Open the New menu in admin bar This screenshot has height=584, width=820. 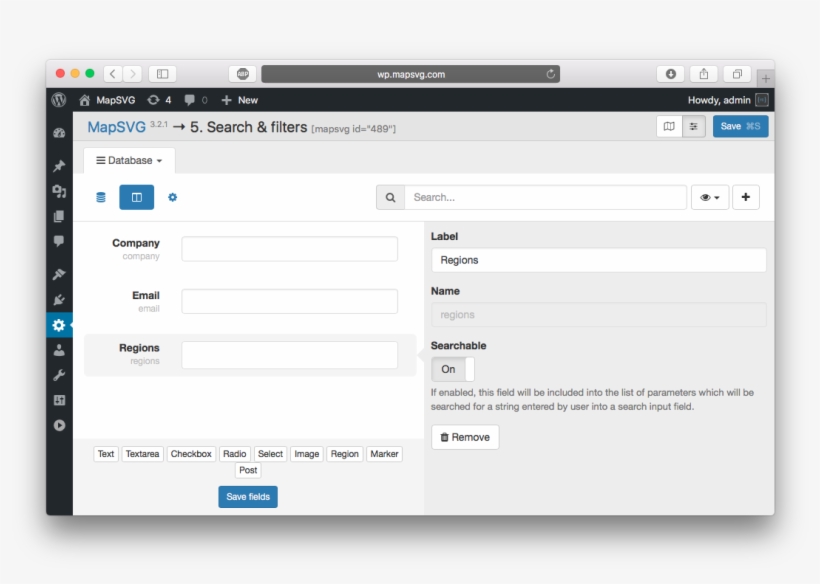pyautogui.click(x=239, y=100)
